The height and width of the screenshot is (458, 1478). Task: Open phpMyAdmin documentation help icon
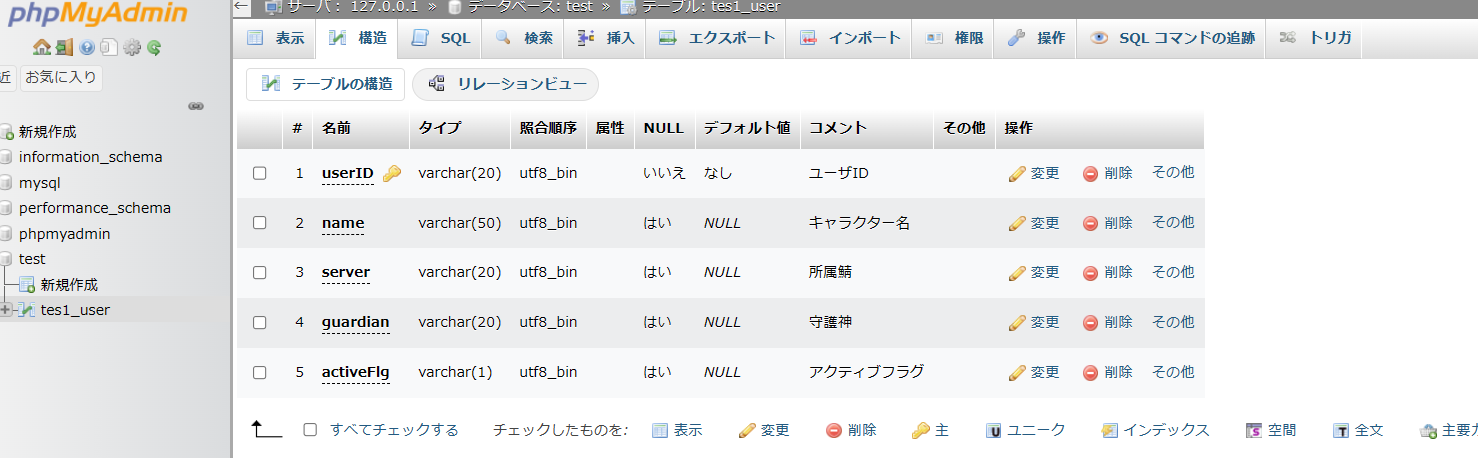point(87,47)
